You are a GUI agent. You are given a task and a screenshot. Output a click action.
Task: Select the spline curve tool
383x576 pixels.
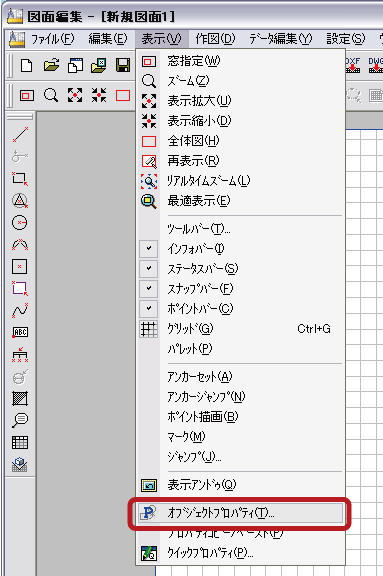(20, 310)
